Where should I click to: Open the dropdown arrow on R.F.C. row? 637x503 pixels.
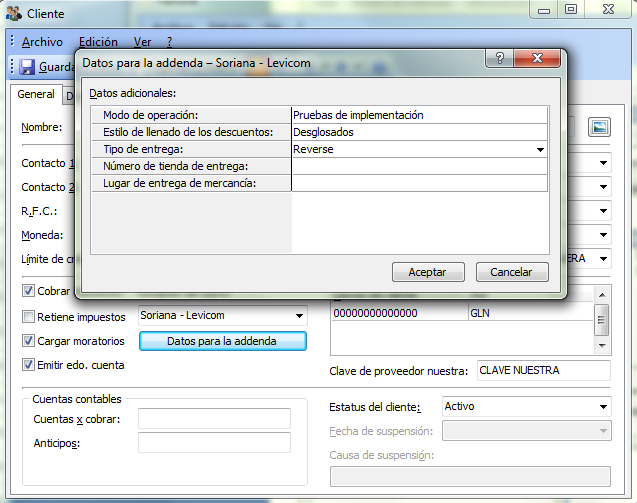tap(603, 211)
